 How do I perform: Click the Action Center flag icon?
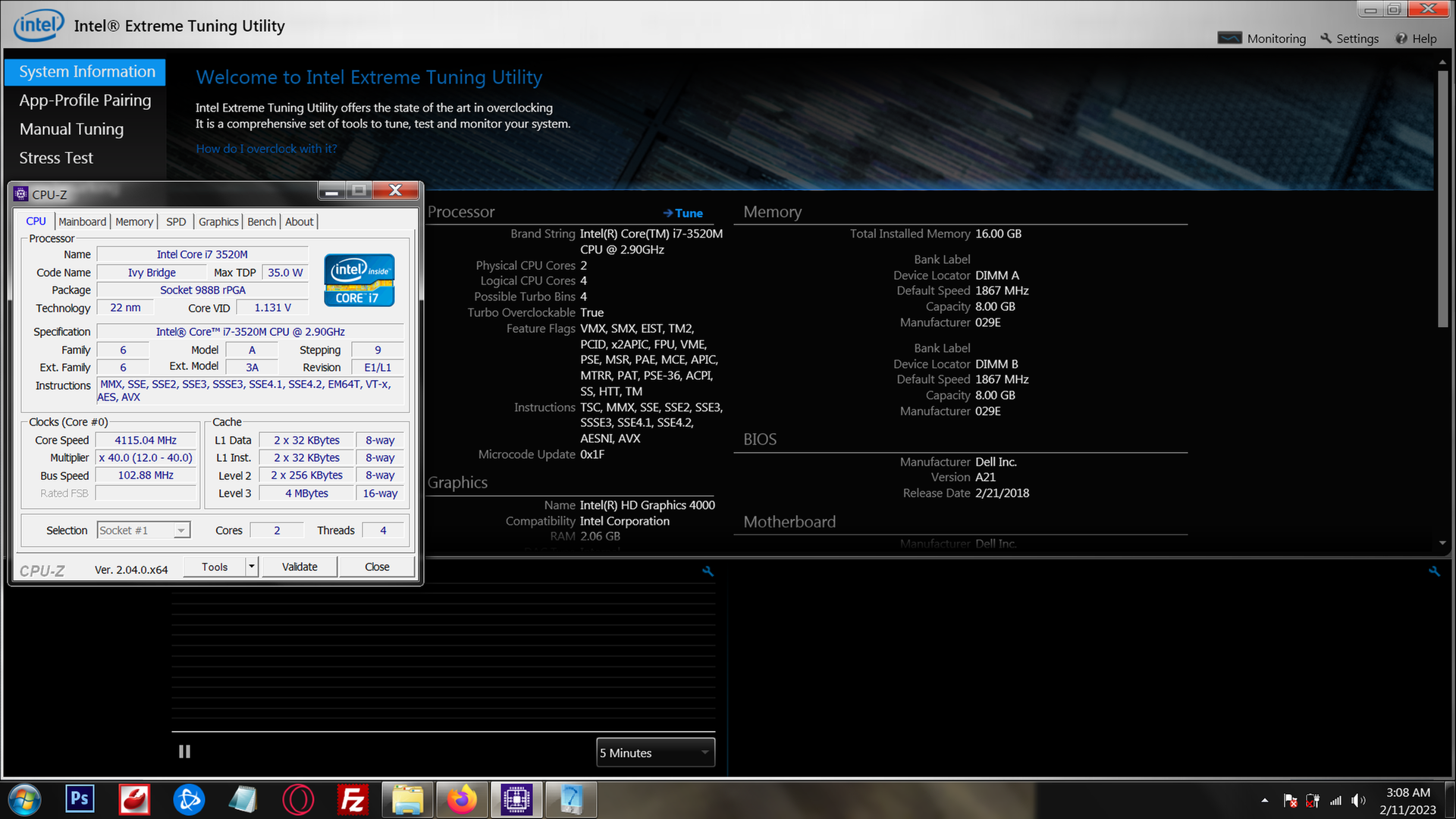tap(1290, 800)
